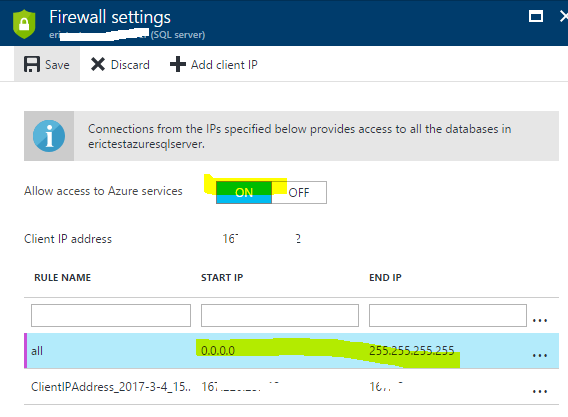Click the Allow access to Azure services label
The width and height of the screenshot is (568, 417).
(103, 191)
